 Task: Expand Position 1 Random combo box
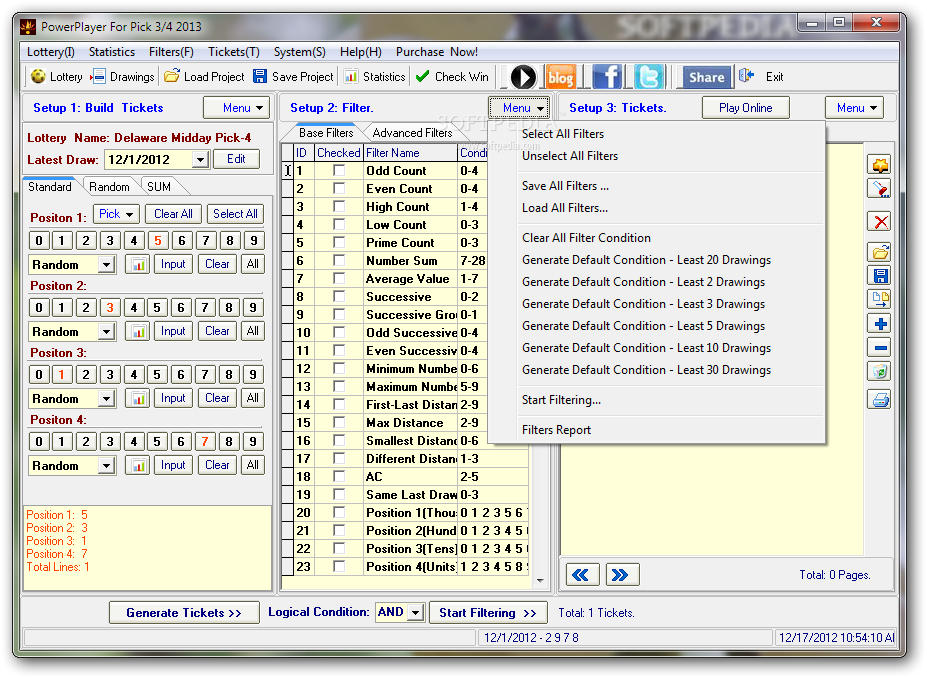(x=106, y=265)
